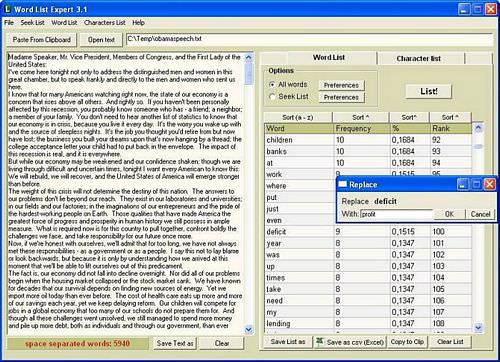Select the Seek List radio option
500x362 pixels.
coord(272,97)
